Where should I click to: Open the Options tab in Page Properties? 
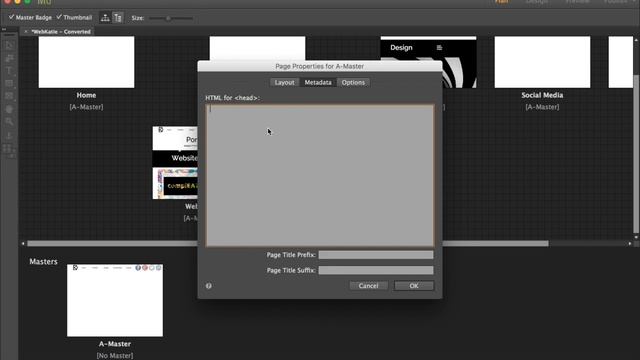pyautogui.click(x=353, y=82)
